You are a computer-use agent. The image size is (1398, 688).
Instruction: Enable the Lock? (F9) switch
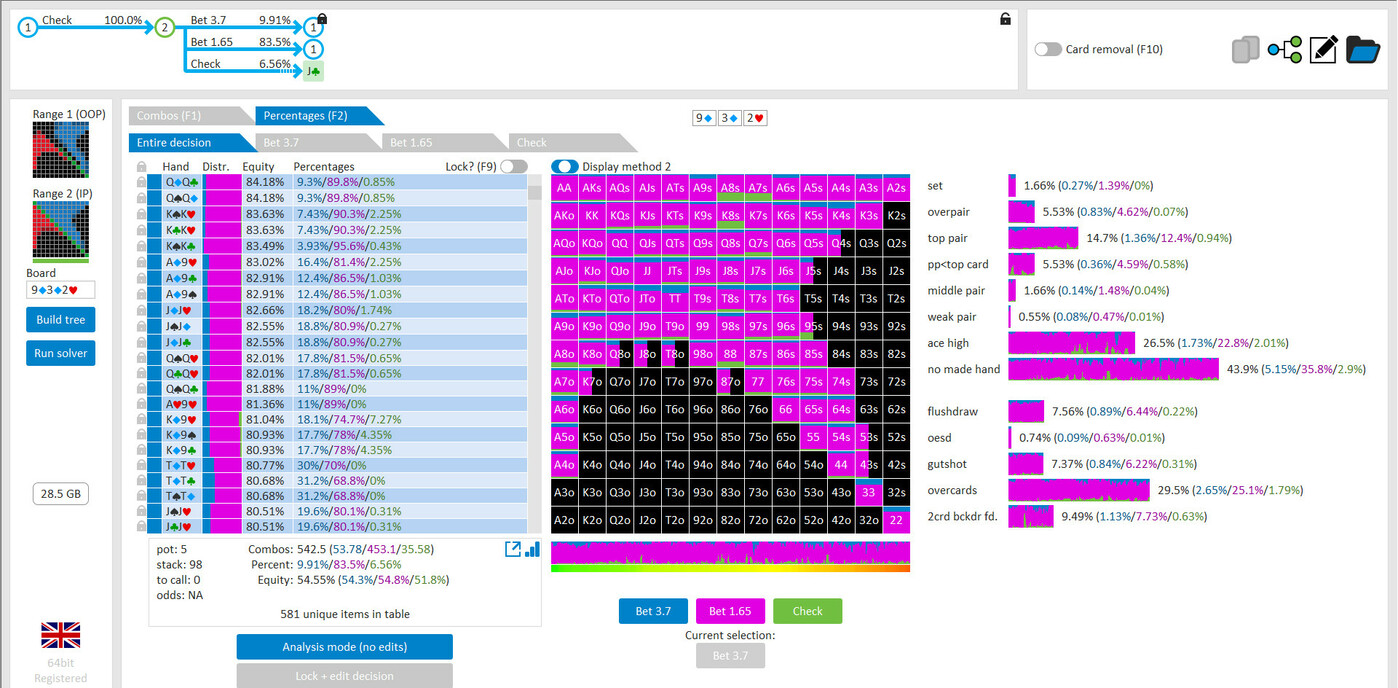click(x=513, y=167)
